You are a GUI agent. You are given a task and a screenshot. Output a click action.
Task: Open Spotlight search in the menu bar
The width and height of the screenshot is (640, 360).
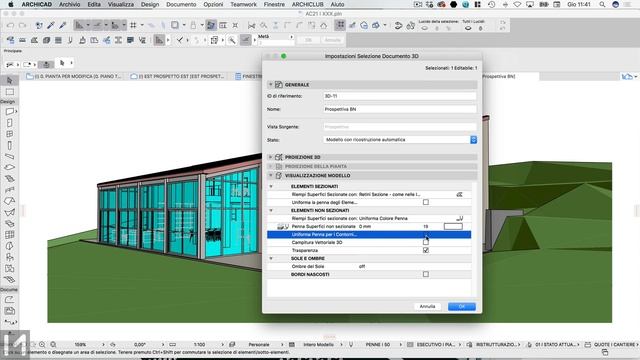click(x=602, y=4)
